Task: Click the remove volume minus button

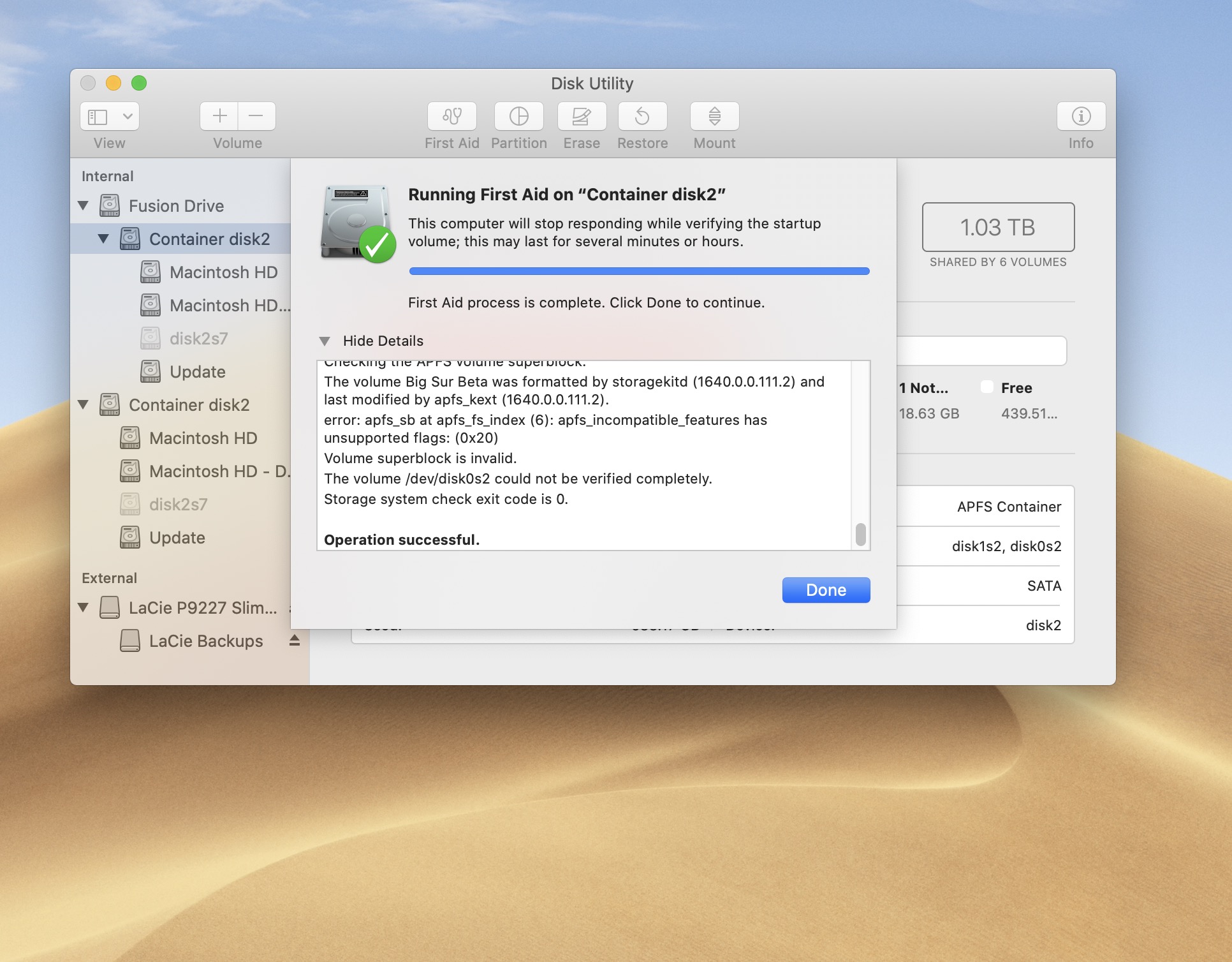Action: [x=256, y=116]
